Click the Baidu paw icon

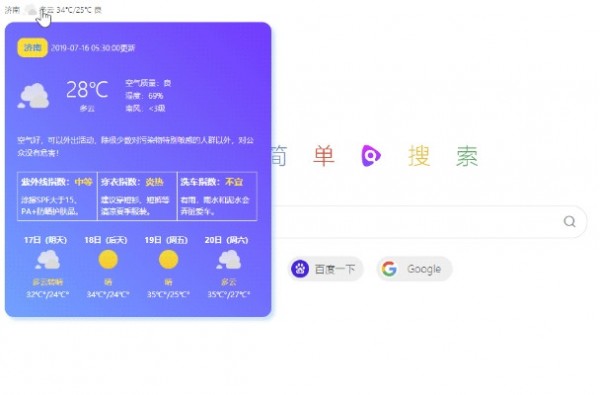coord(300,269)
